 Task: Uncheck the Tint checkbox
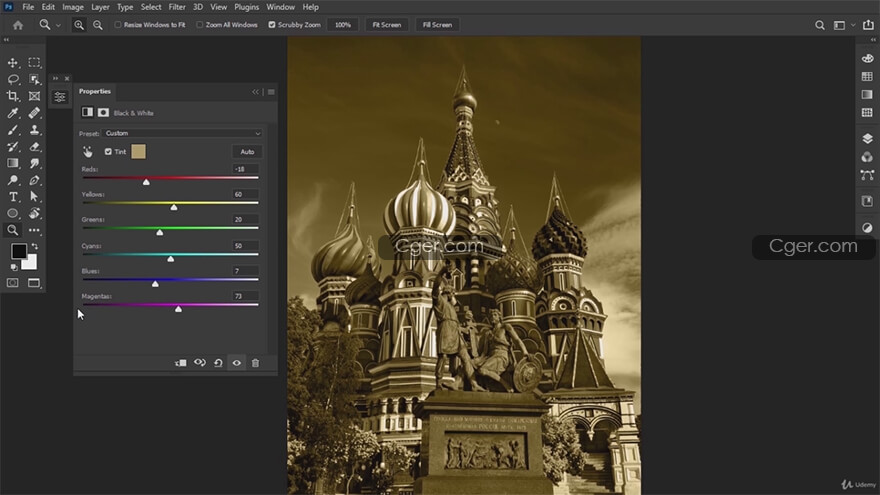[108, 152]
